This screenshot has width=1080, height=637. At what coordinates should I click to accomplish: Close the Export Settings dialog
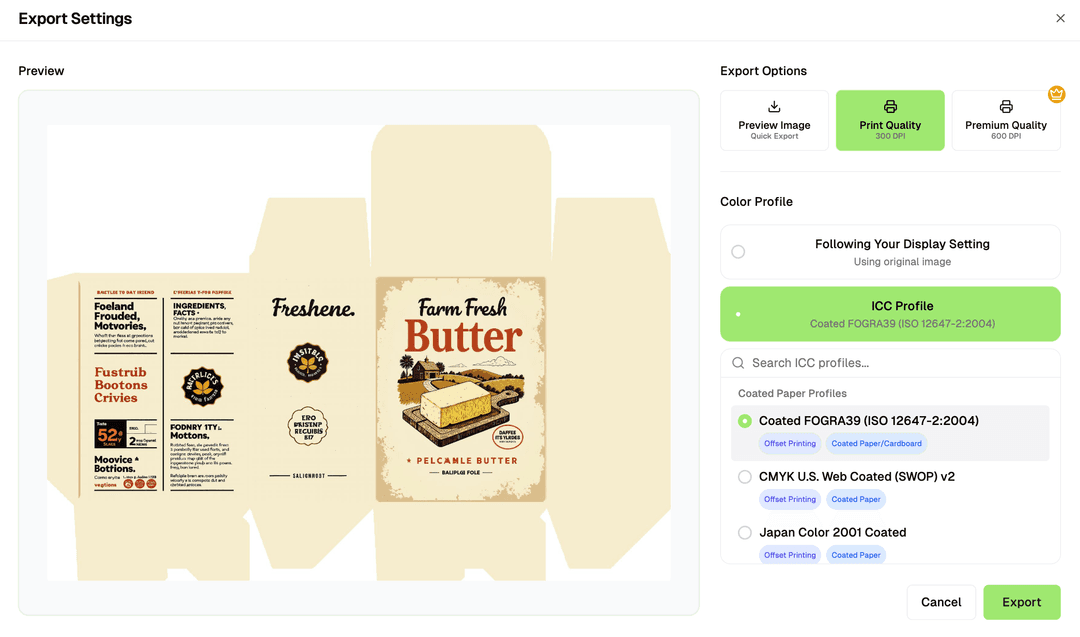(1060, 19)
